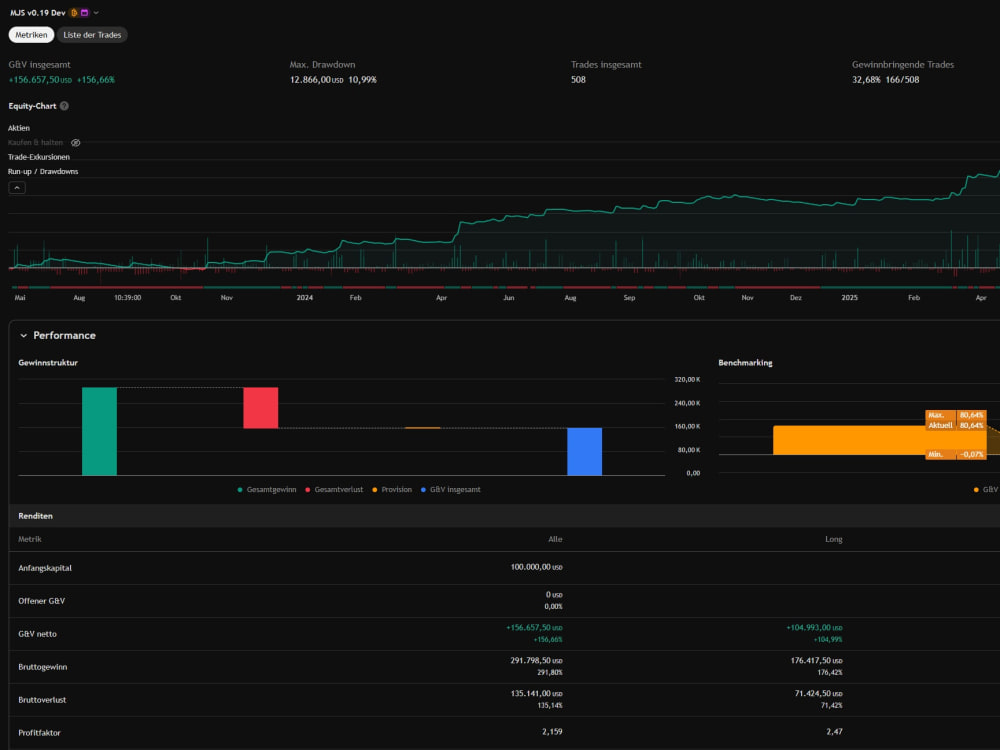1000x750 pixels.
Task: Click the total percent value +156,66%
Action: [x=96, y=80]
